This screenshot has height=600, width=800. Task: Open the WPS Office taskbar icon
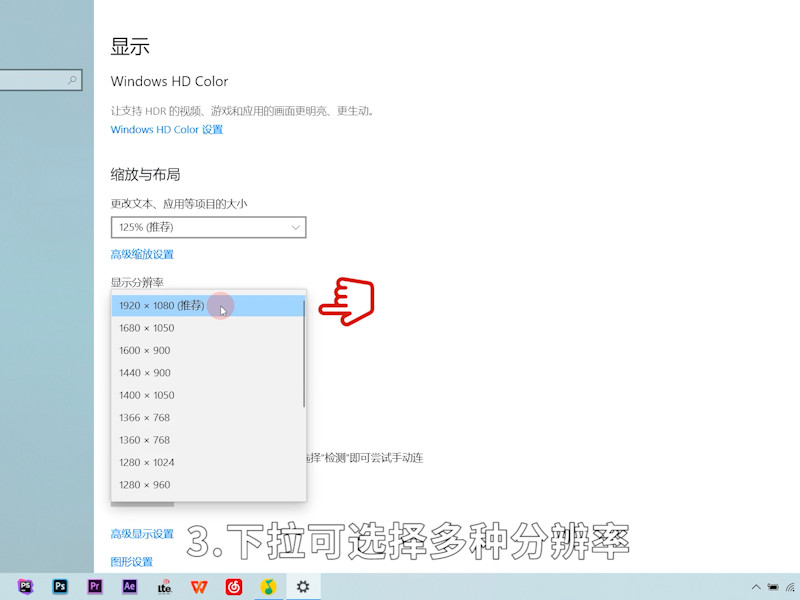click(x=199, y=587)
